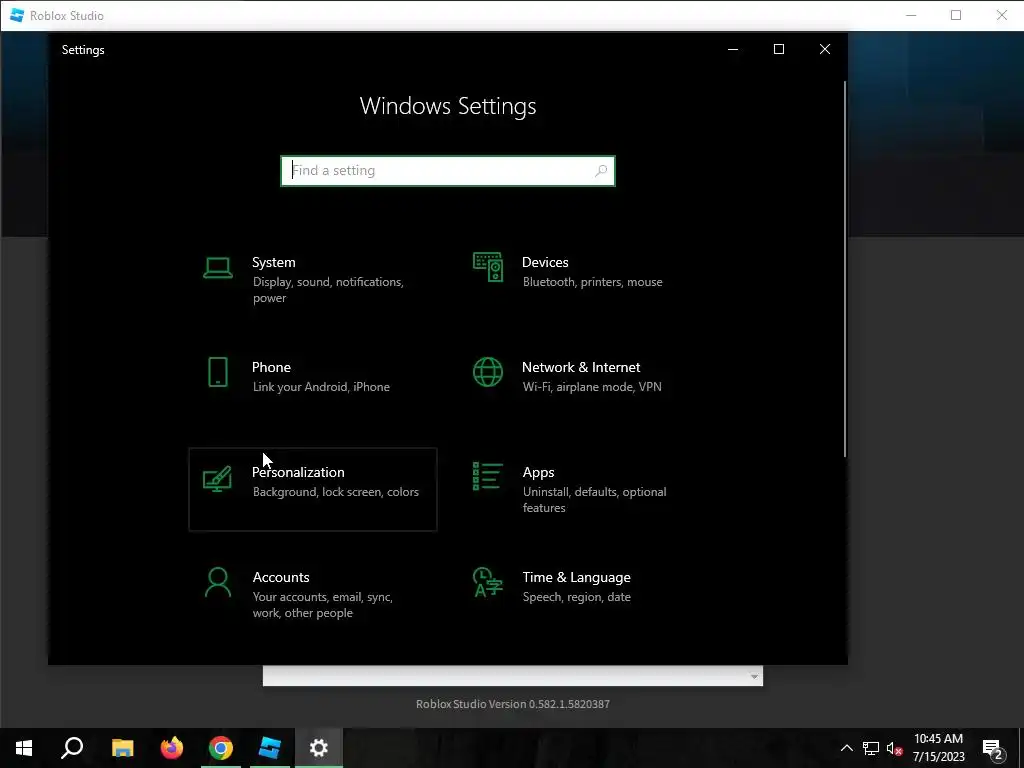Maximize the Roblox Studio window
The width and height of the screenshot is (1024, 768).
(956, 15)
